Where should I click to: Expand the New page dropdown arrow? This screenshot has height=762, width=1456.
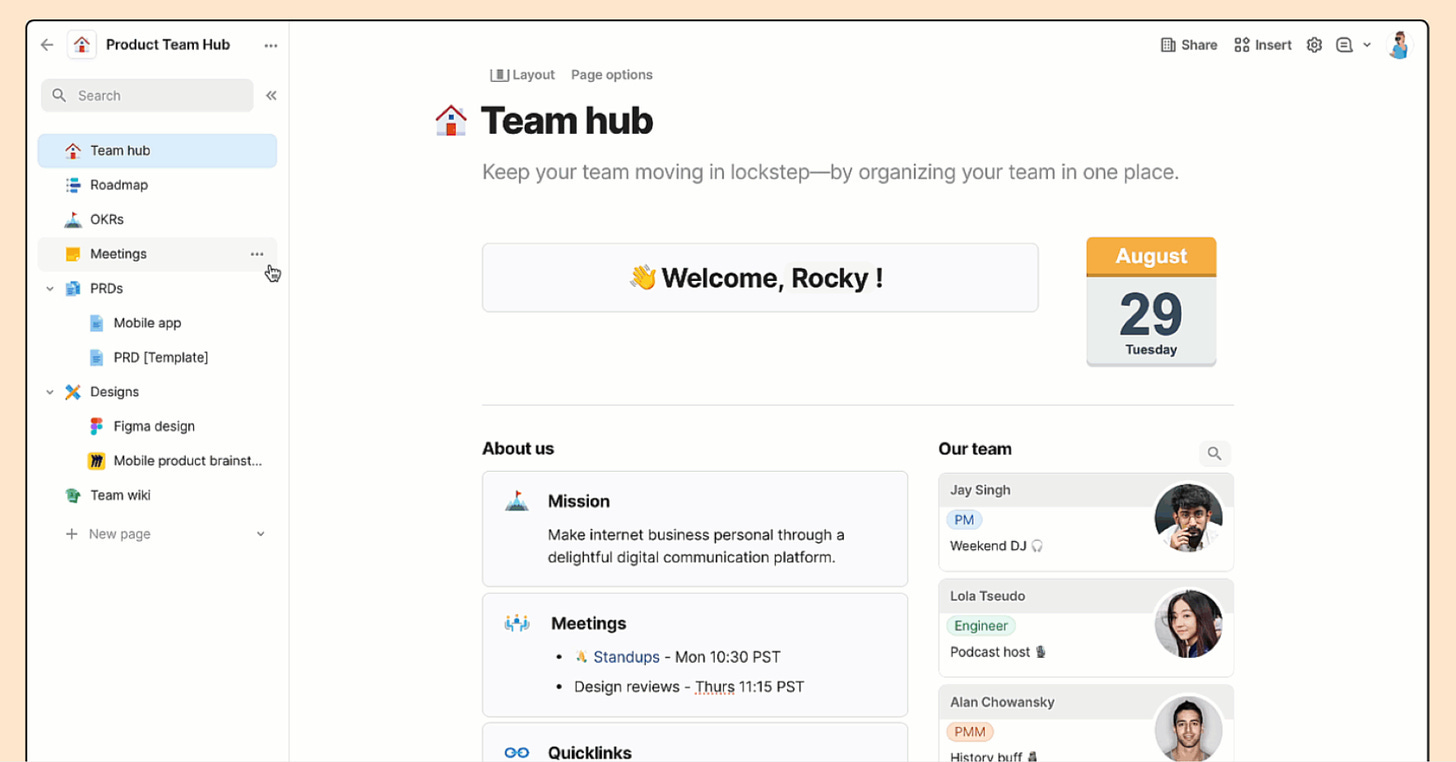[x=260, y=534]
